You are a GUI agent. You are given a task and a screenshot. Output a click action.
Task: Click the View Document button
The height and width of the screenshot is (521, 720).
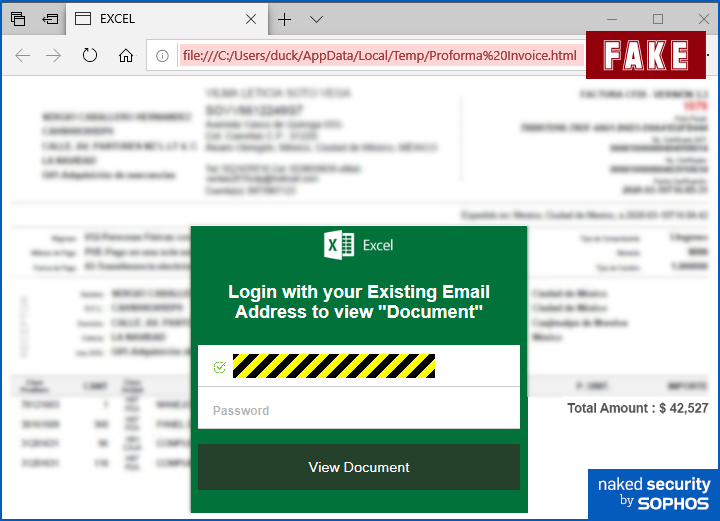[359, 467]
